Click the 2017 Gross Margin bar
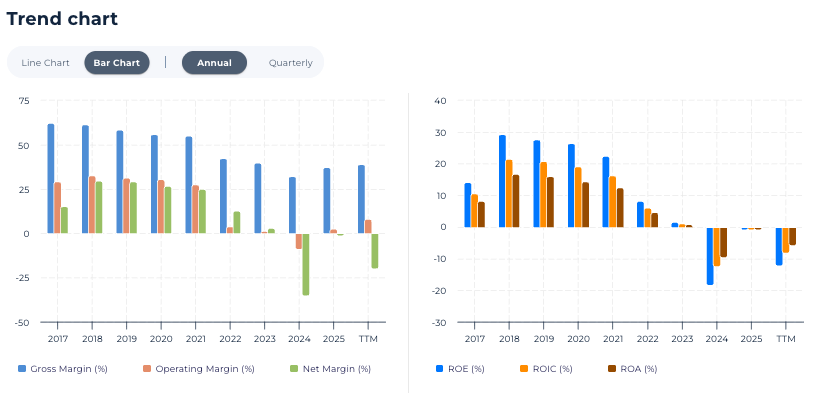822x399 pixels. click(x=51, y=179)
